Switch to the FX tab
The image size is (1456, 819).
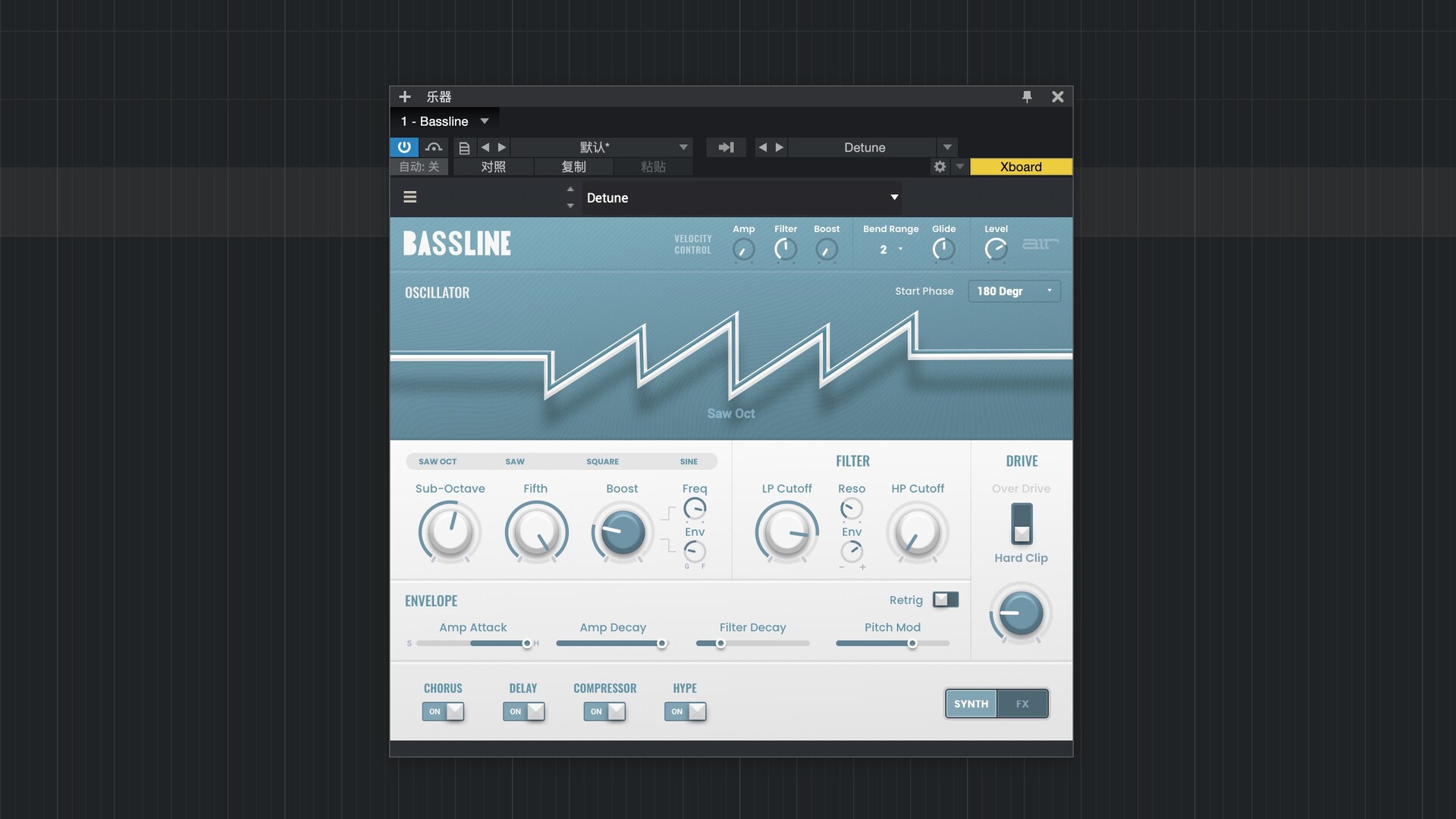click(1022, 704)
